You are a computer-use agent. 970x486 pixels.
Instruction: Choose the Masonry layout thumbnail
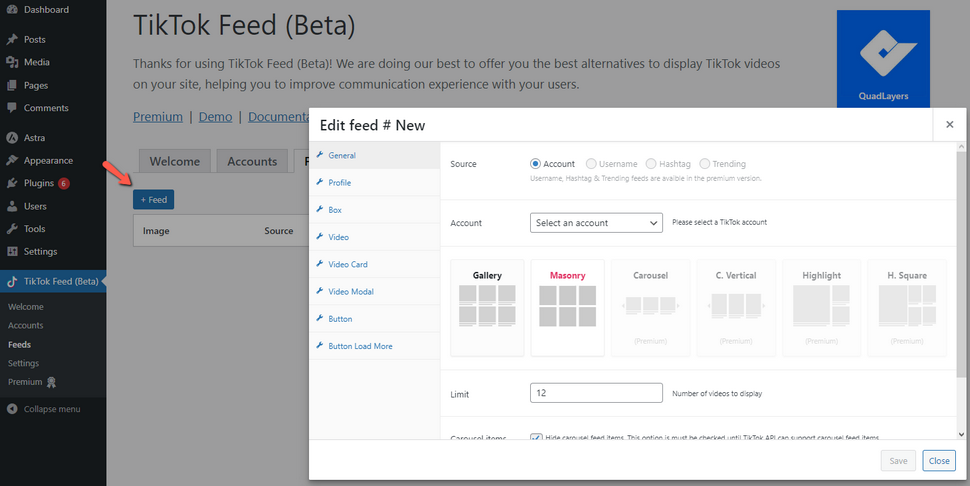pyautogui.click(x=567, y=307)
